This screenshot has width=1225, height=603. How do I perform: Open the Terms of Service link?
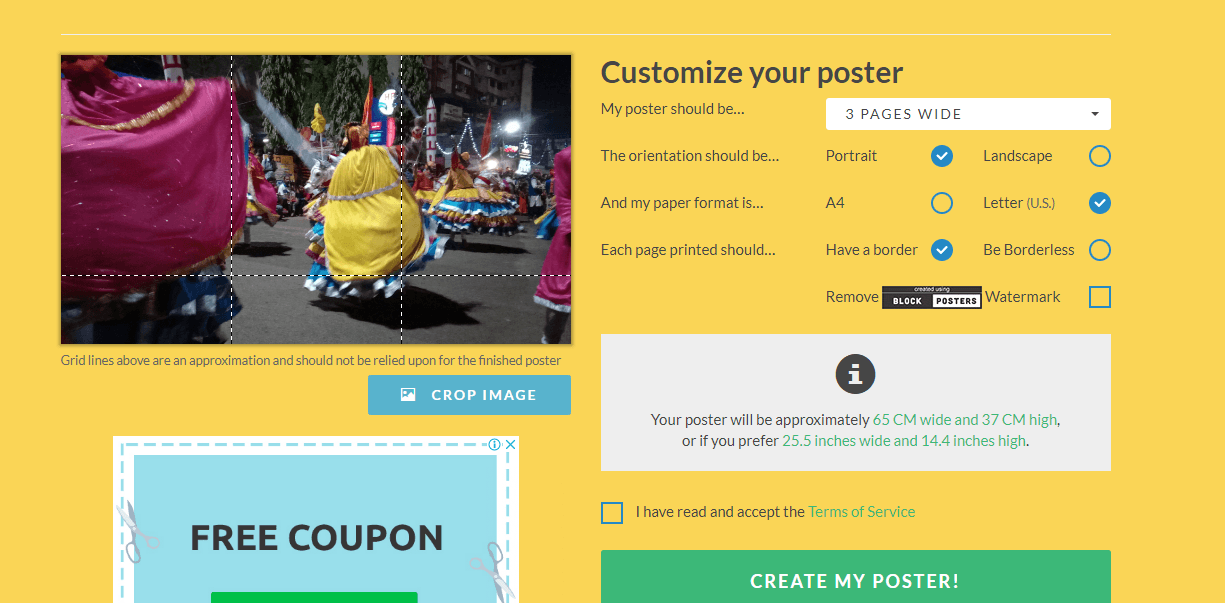pos(862,512)
